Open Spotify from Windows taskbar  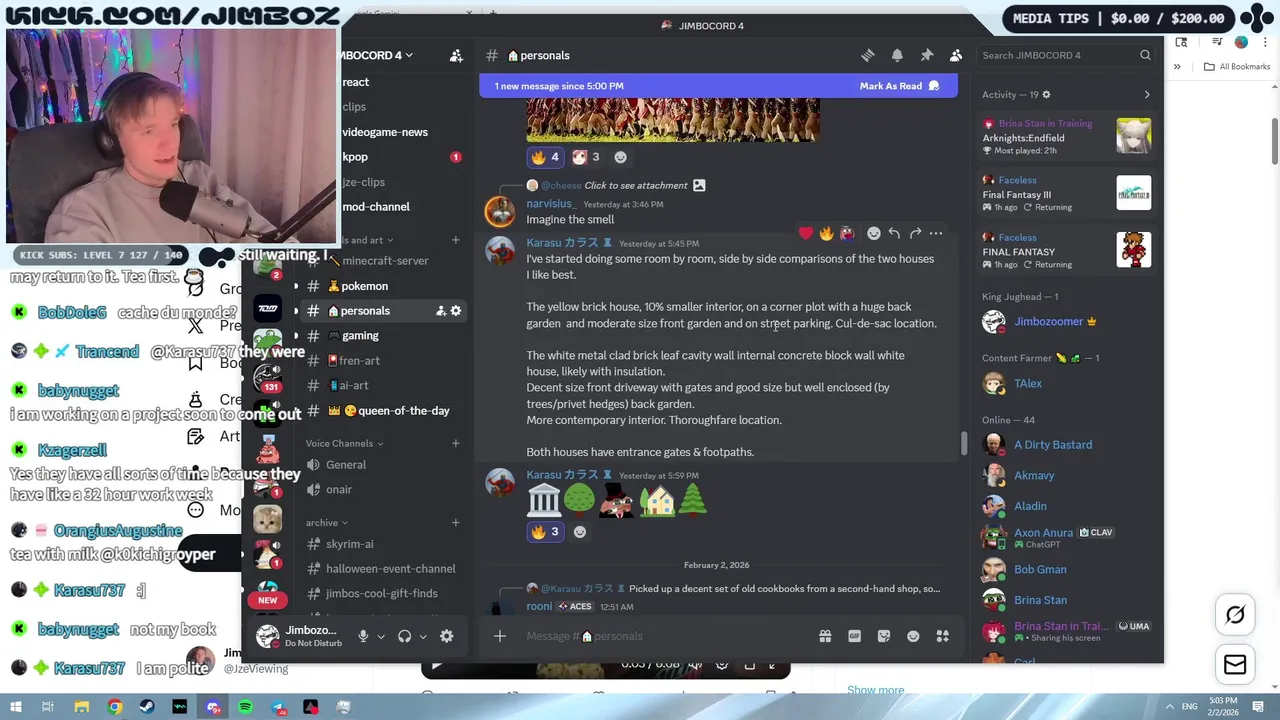click(x=245, y=707)
